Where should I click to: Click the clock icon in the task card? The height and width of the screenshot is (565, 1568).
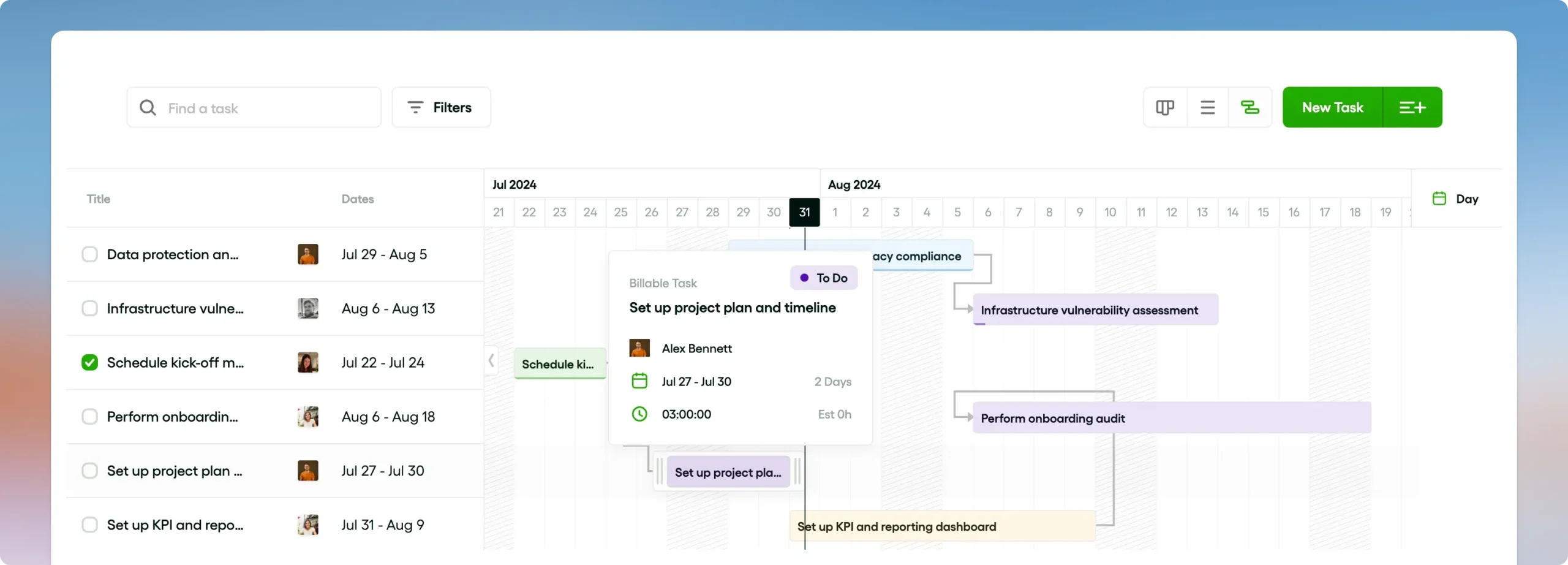639,414
